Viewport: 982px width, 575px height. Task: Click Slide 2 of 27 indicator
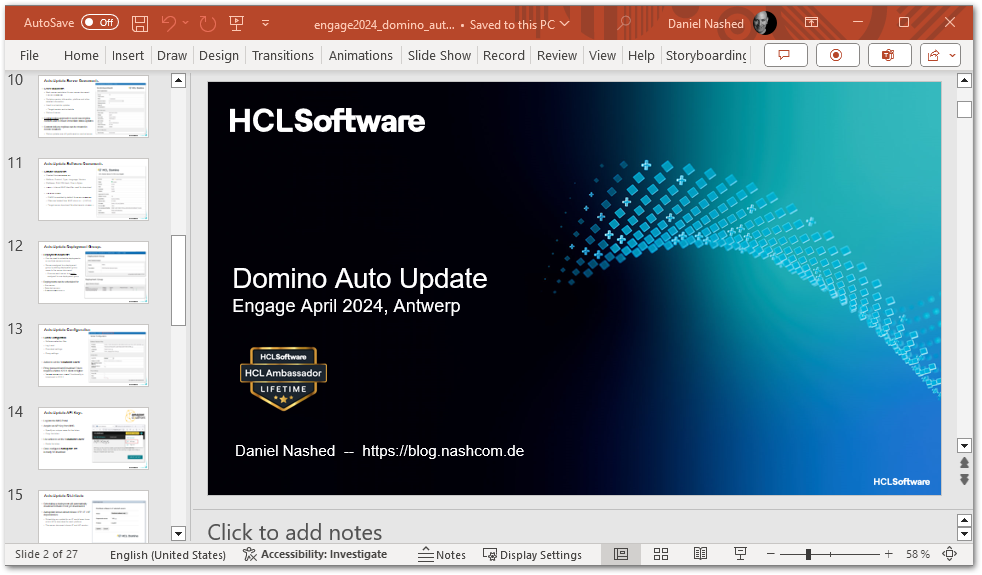pyautogui.click(x=46, y=554)
